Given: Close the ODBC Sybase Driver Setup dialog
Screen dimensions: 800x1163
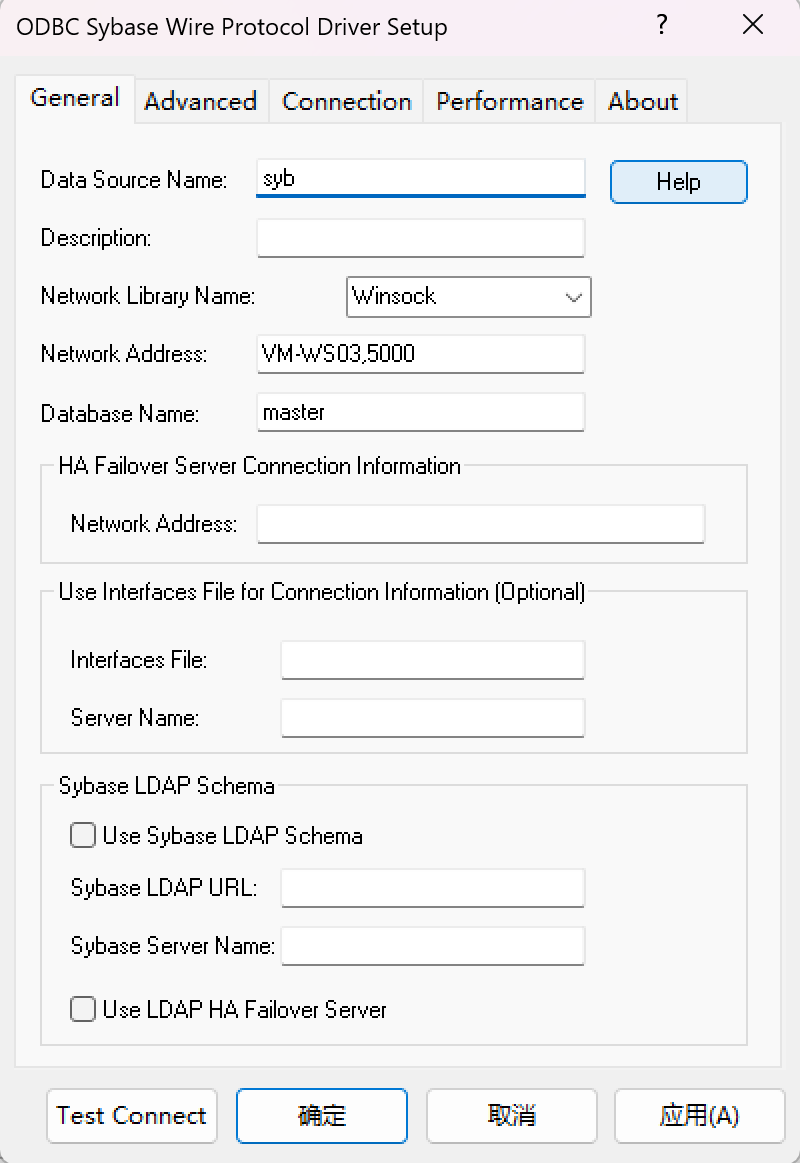Looking at the screenshot, I should (753, 25).
